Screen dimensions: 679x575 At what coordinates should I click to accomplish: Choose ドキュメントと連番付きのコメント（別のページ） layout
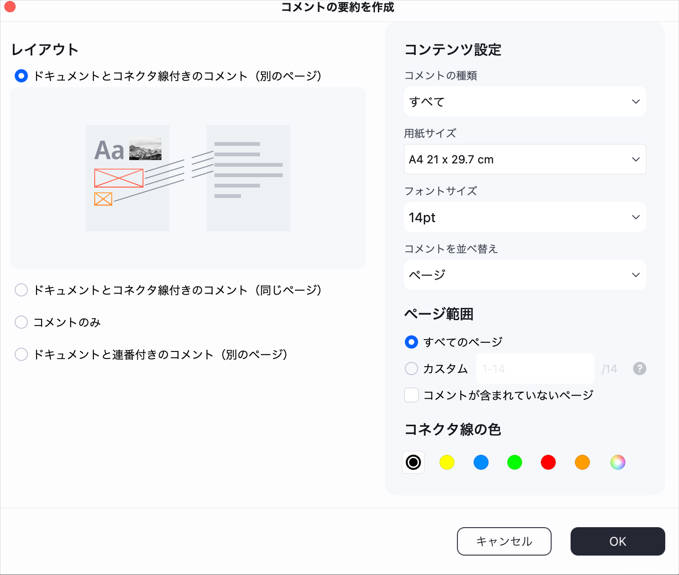click(21, 354)
